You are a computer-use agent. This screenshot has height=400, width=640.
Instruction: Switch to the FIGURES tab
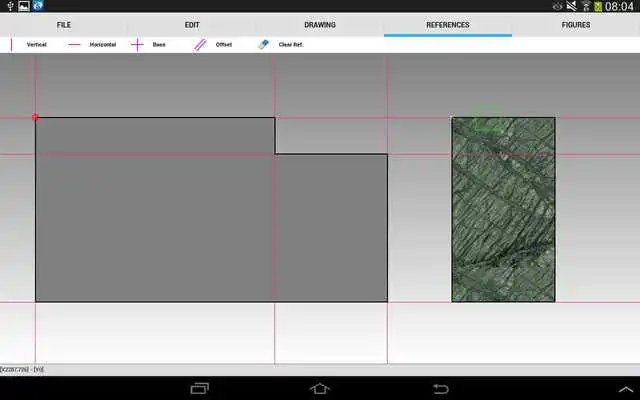tap(576, 25)
